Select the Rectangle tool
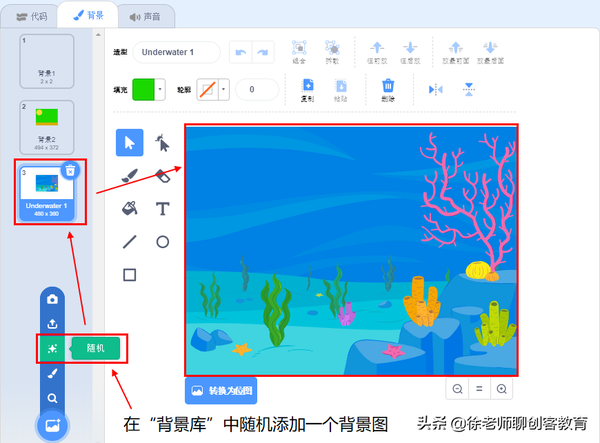 128,274
